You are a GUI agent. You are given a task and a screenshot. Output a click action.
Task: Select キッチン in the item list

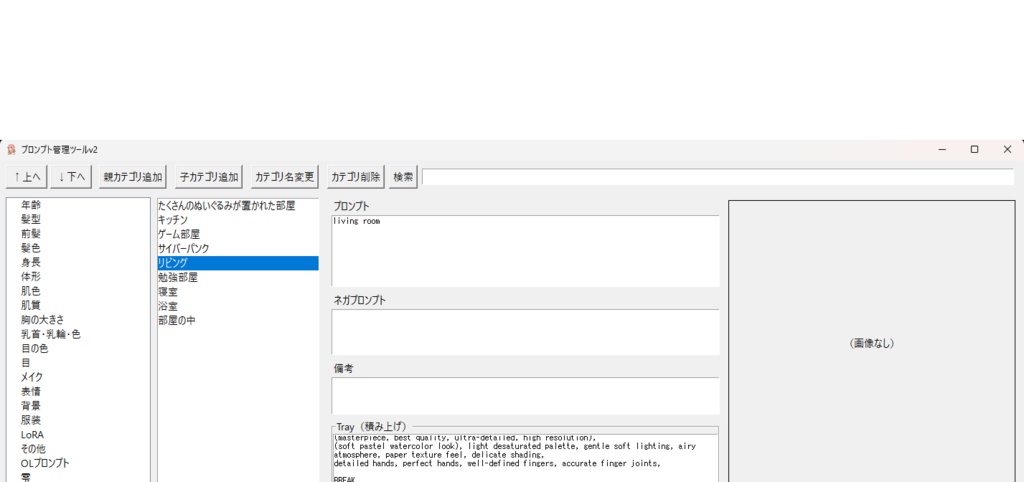238,220
